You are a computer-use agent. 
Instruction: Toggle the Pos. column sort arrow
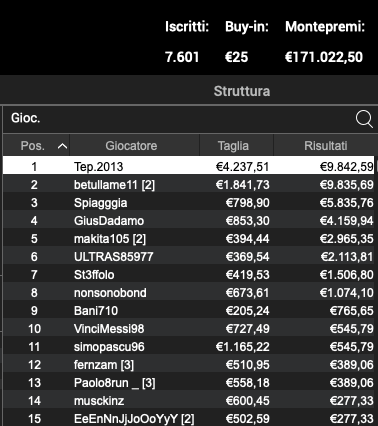[62, 146]
